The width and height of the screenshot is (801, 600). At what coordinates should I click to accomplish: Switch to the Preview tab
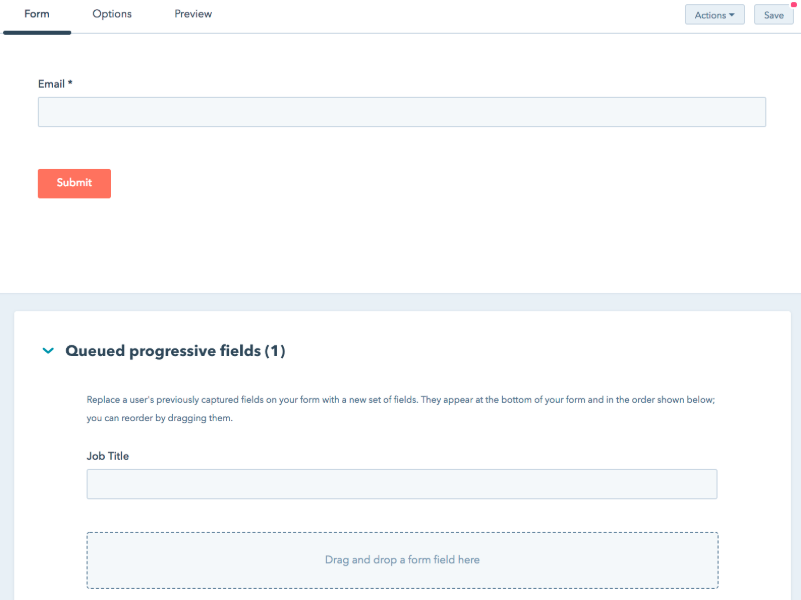pos(192,14)
